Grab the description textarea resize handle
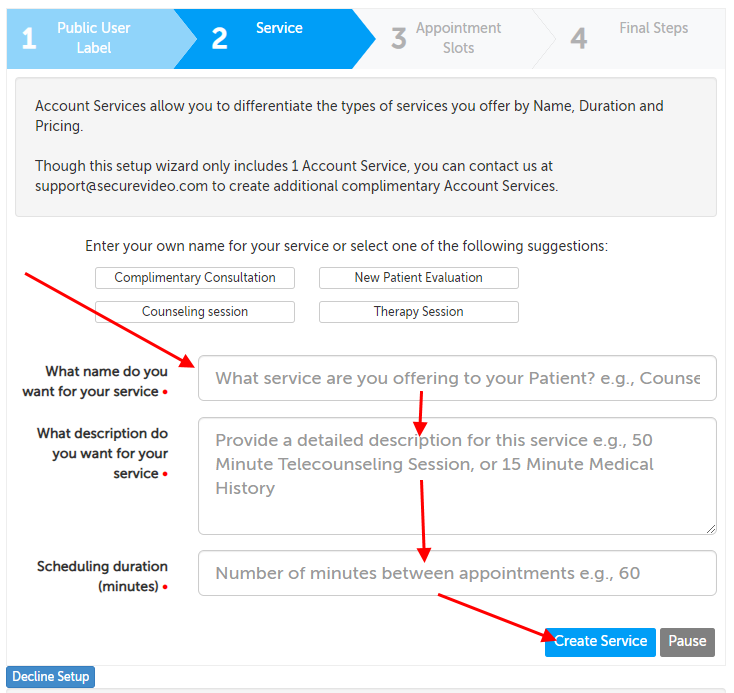The image size is (734, 693). [x=711, y=529]
